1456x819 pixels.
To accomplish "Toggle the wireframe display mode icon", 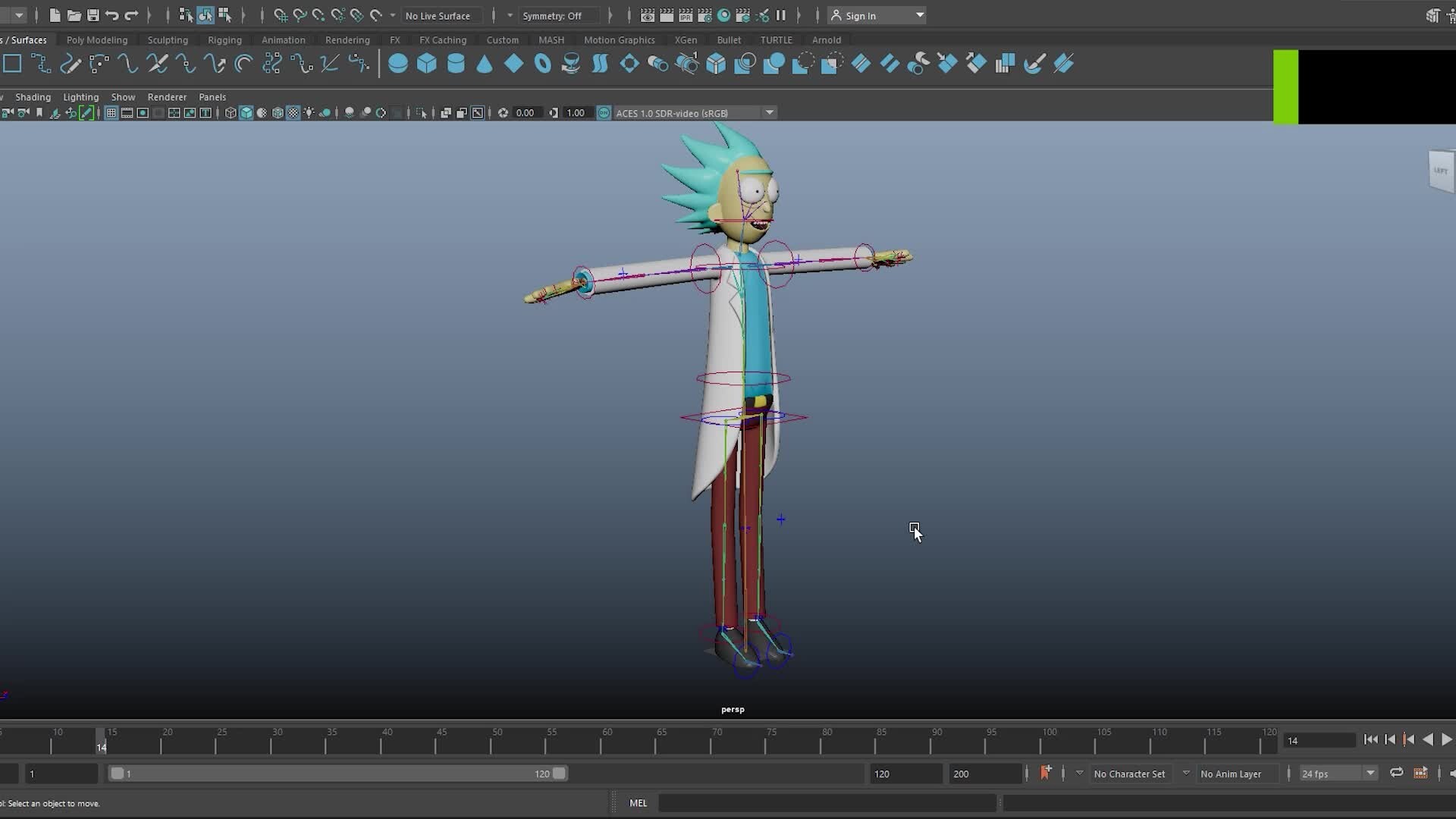I will [x=230, y=112].
